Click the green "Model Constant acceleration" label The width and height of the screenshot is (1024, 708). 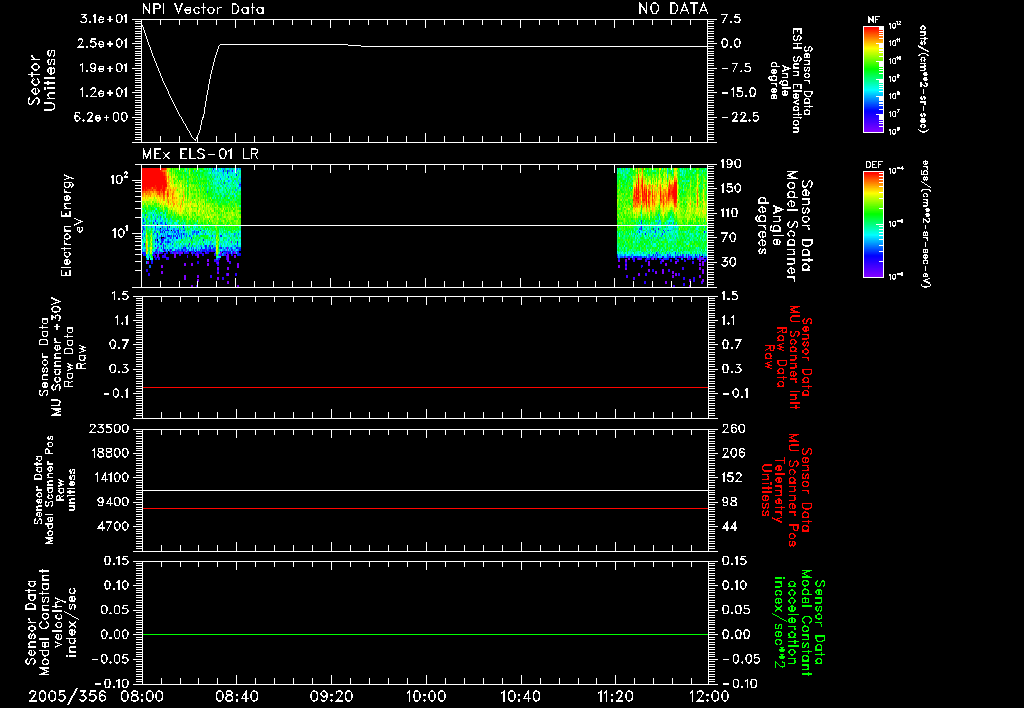click(800, 623)
